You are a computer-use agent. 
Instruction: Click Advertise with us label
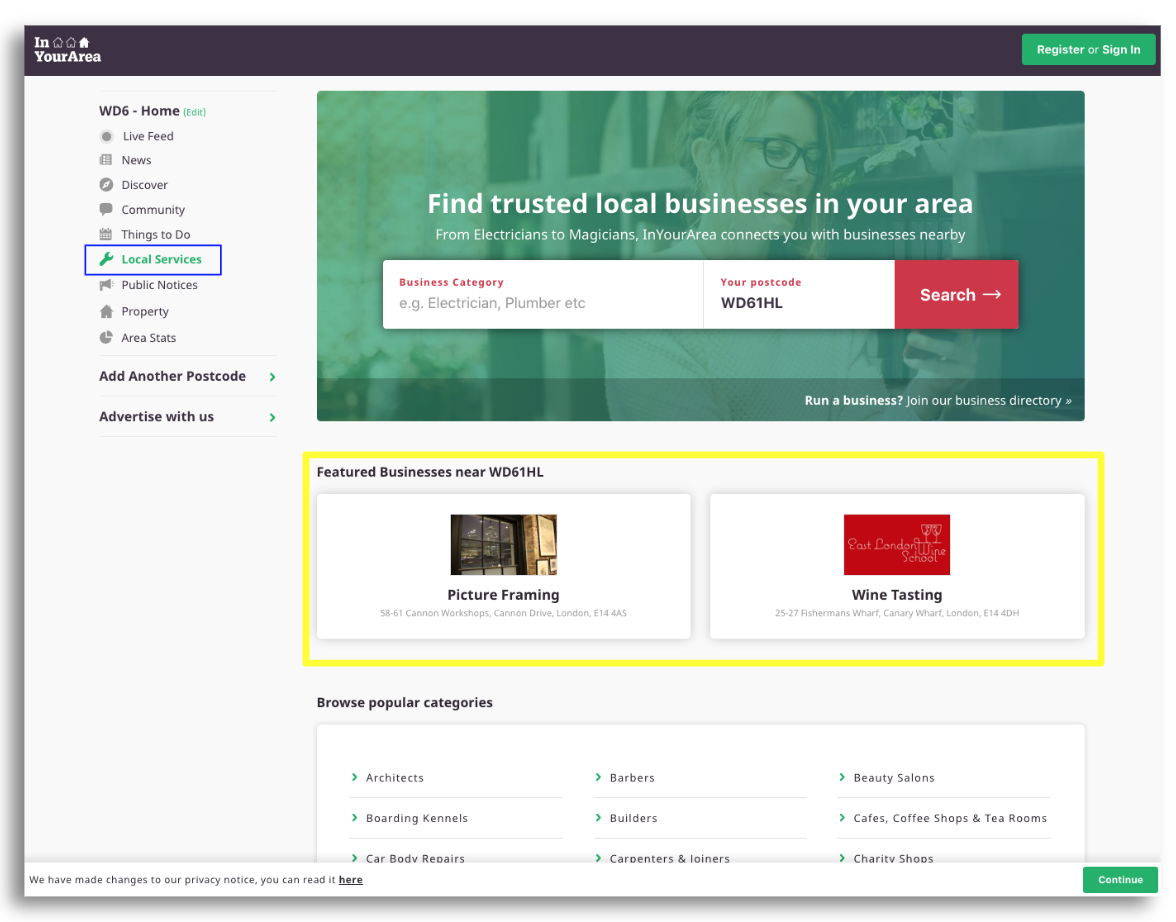(x=156, y=416)
